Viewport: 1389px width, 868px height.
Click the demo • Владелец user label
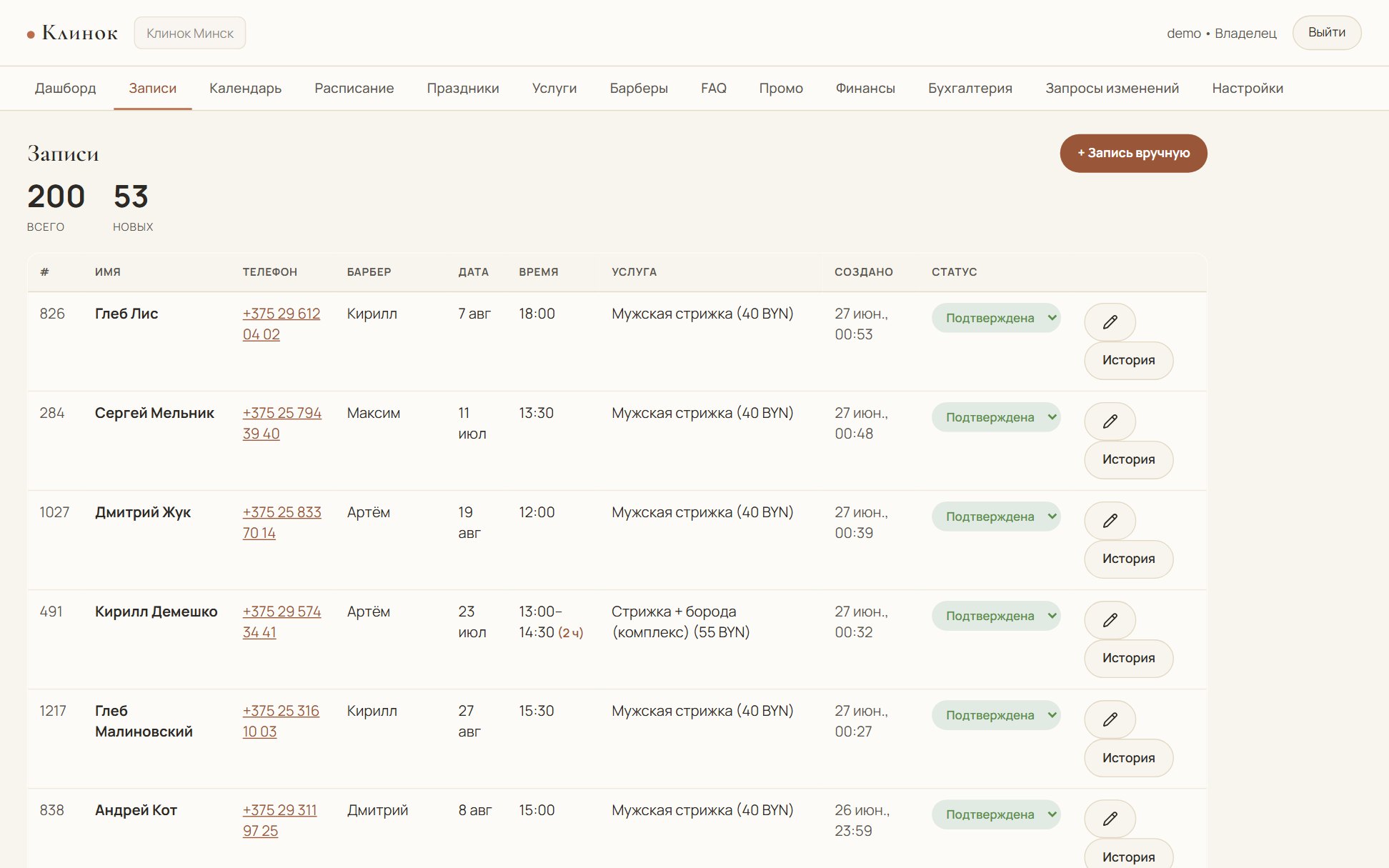(x=1221, y=33)
